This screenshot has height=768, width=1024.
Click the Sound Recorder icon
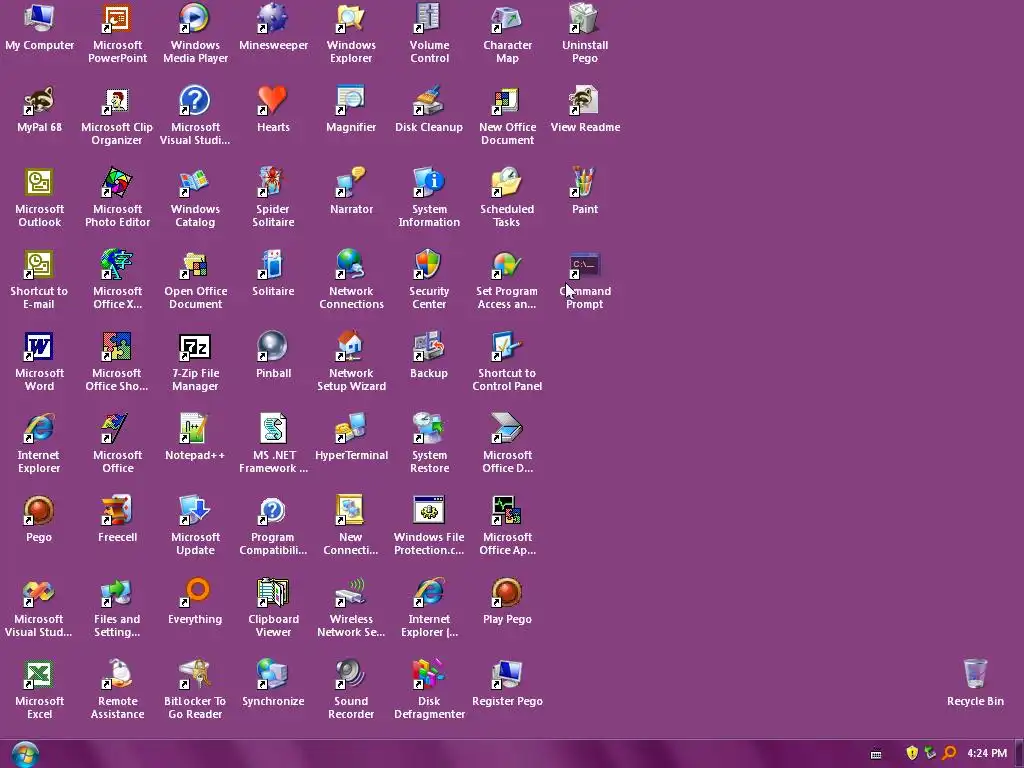click(351, 675)
